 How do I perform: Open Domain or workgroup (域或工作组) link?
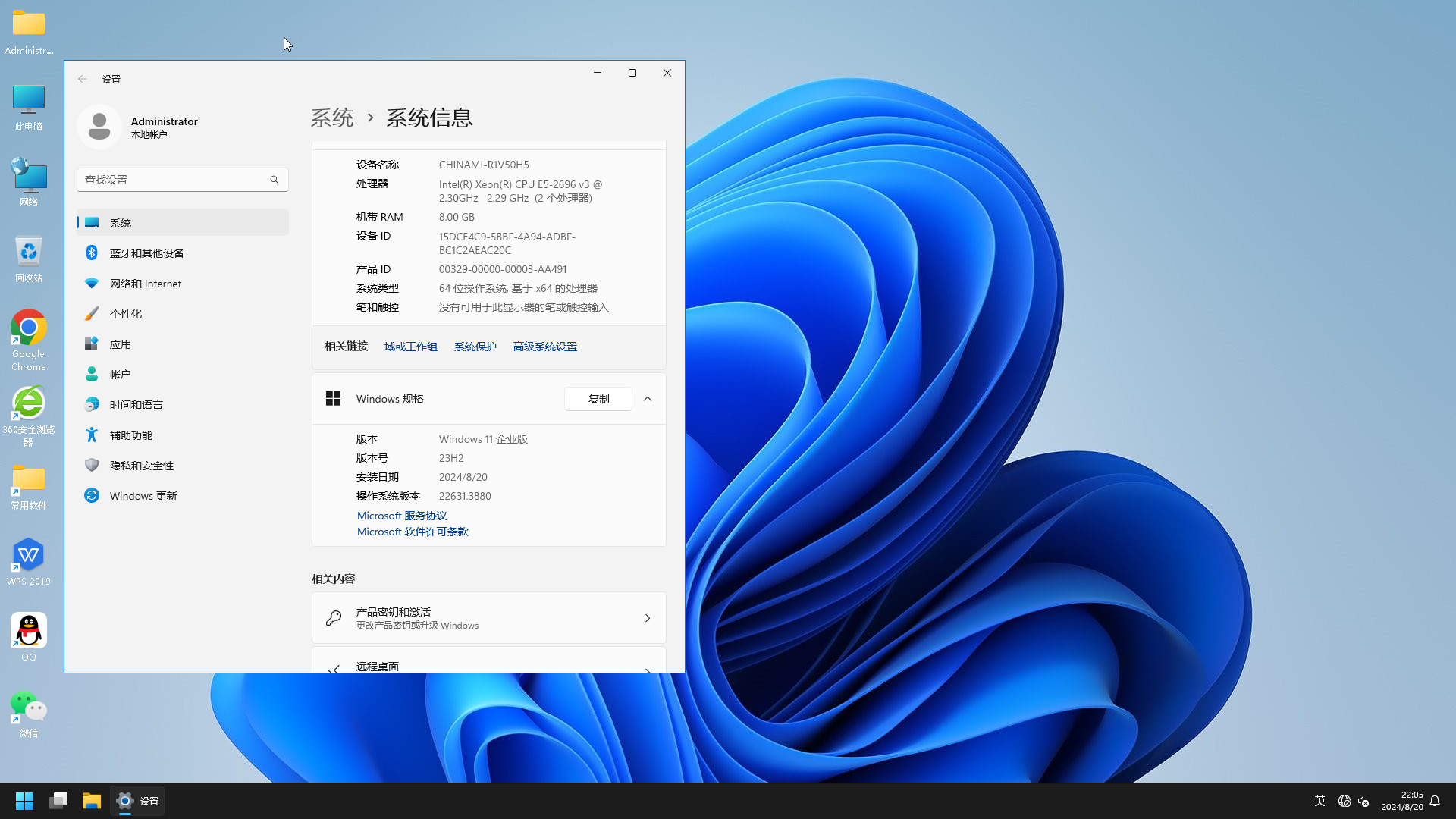pos(411,347)
